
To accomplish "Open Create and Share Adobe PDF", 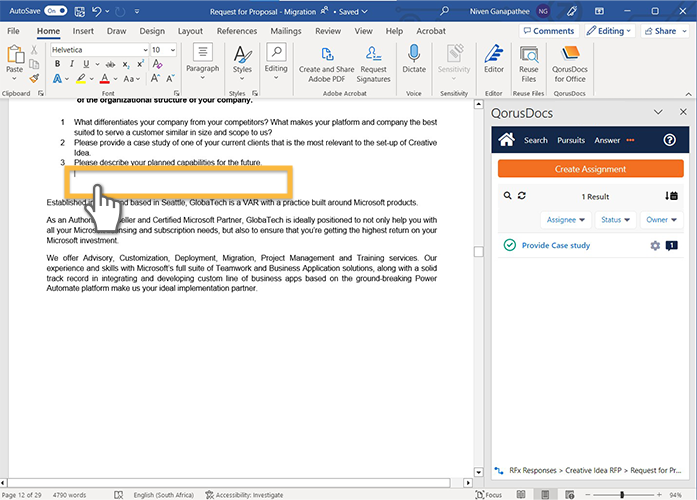I will (x=327, y=64).
